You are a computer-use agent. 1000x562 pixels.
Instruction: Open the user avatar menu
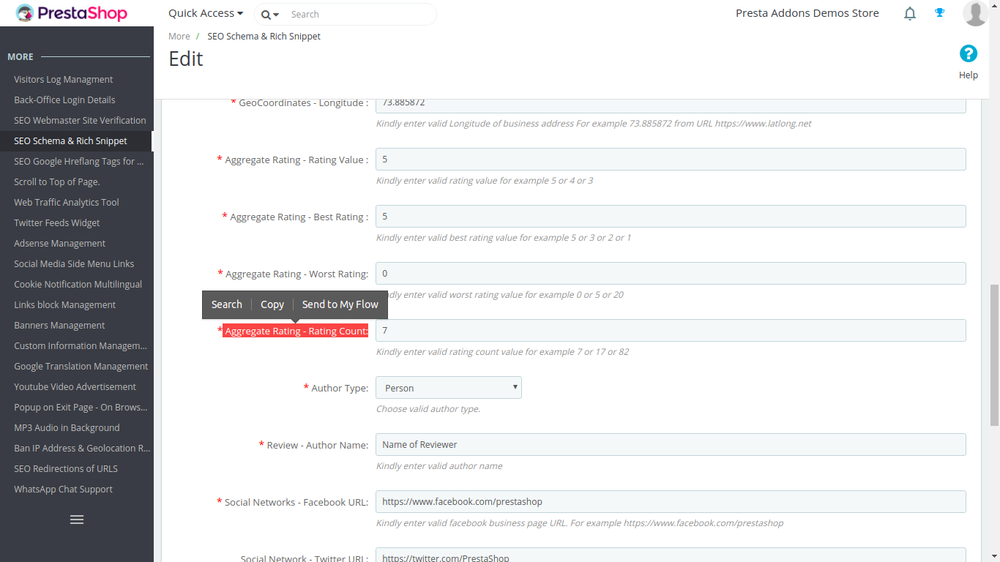coord(974,13)
